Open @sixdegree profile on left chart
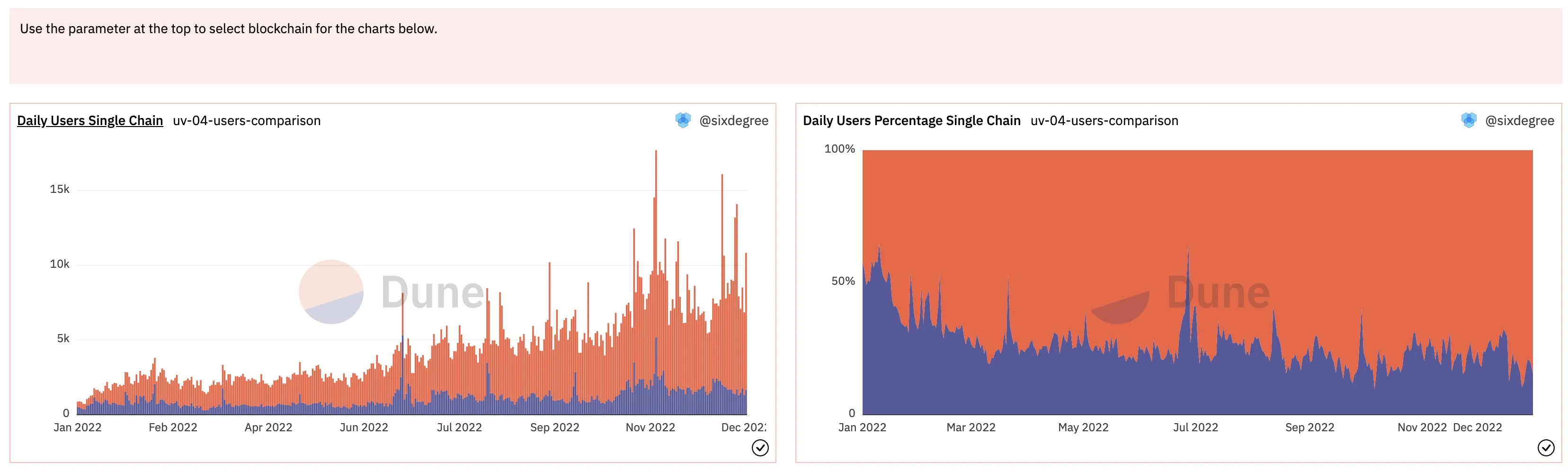The image size is (1568, 472). [733, 120]
